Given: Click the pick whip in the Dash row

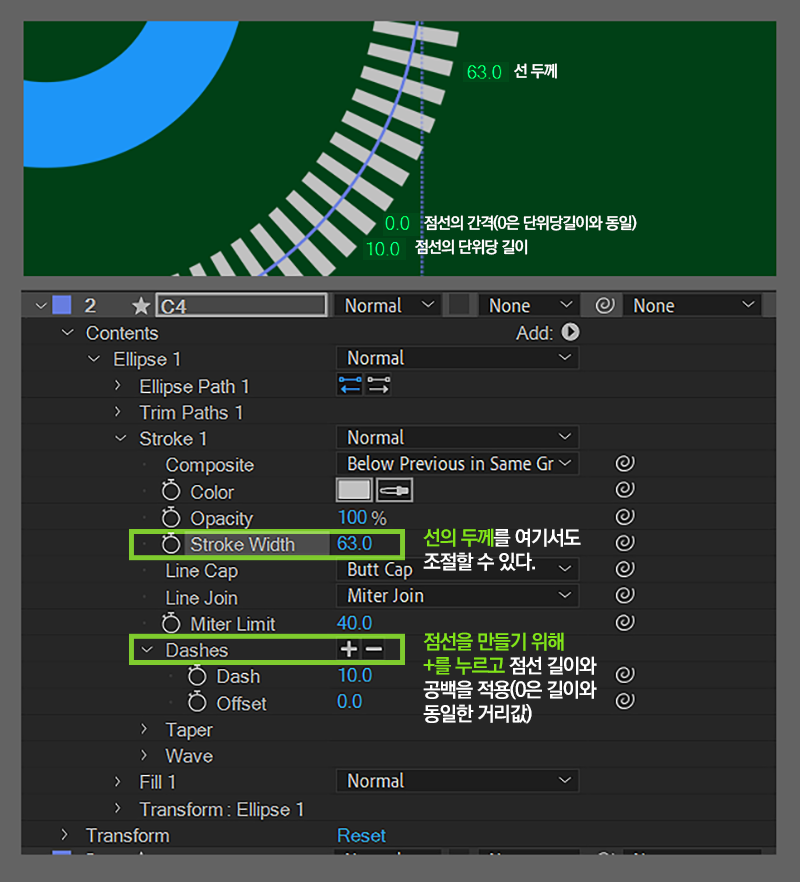Looking at the screenshot, I should point(624,674).
